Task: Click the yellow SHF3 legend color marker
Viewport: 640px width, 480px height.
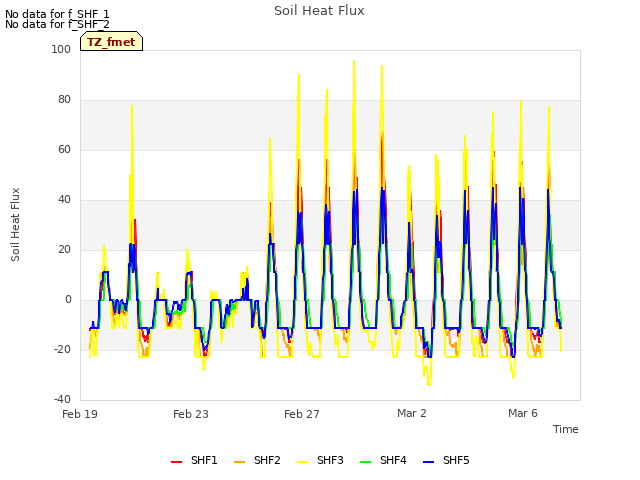Action: click(x=302, y=462)
